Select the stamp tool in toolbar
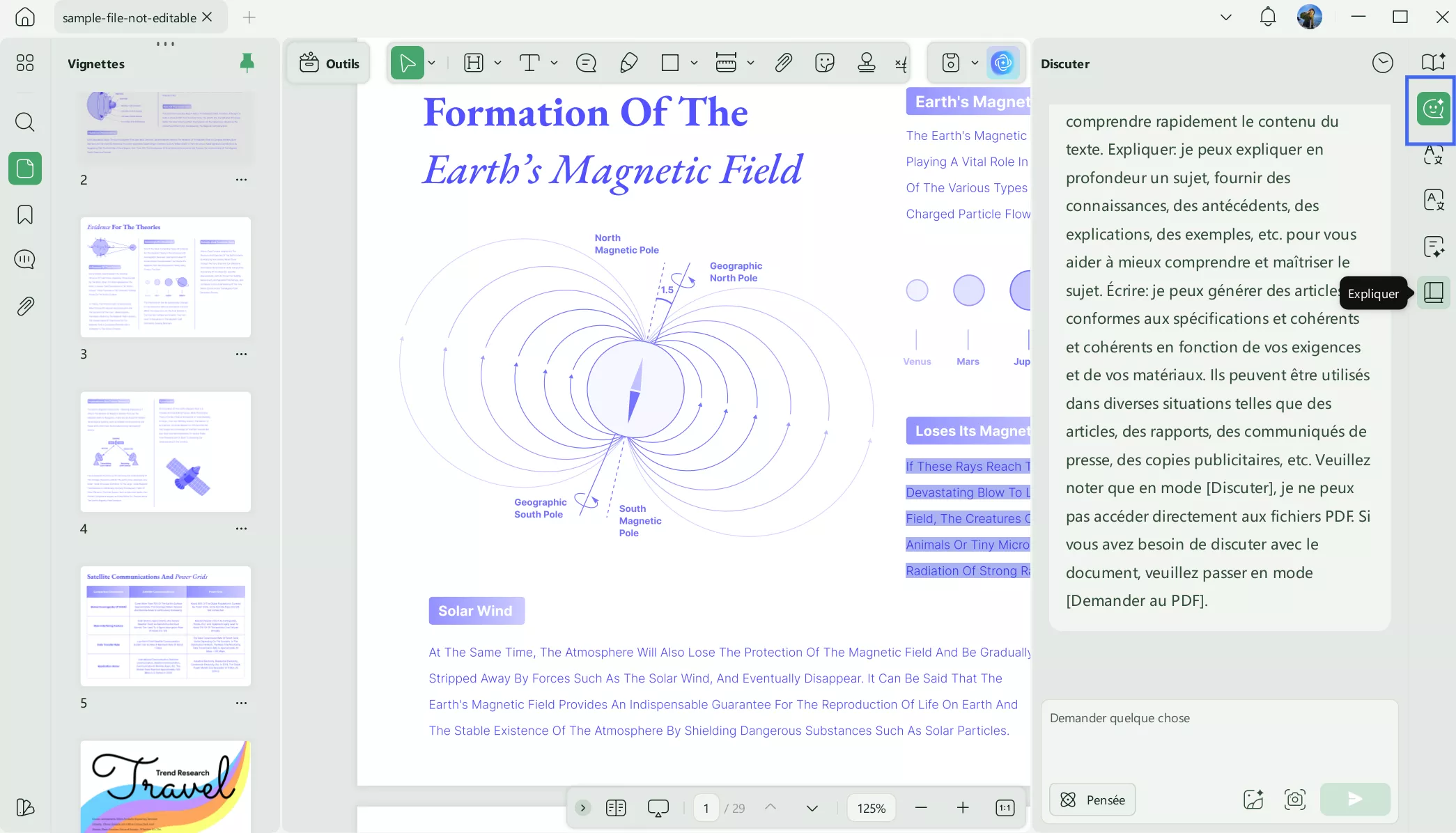The image size is (1456, 833). pos(866,63)
